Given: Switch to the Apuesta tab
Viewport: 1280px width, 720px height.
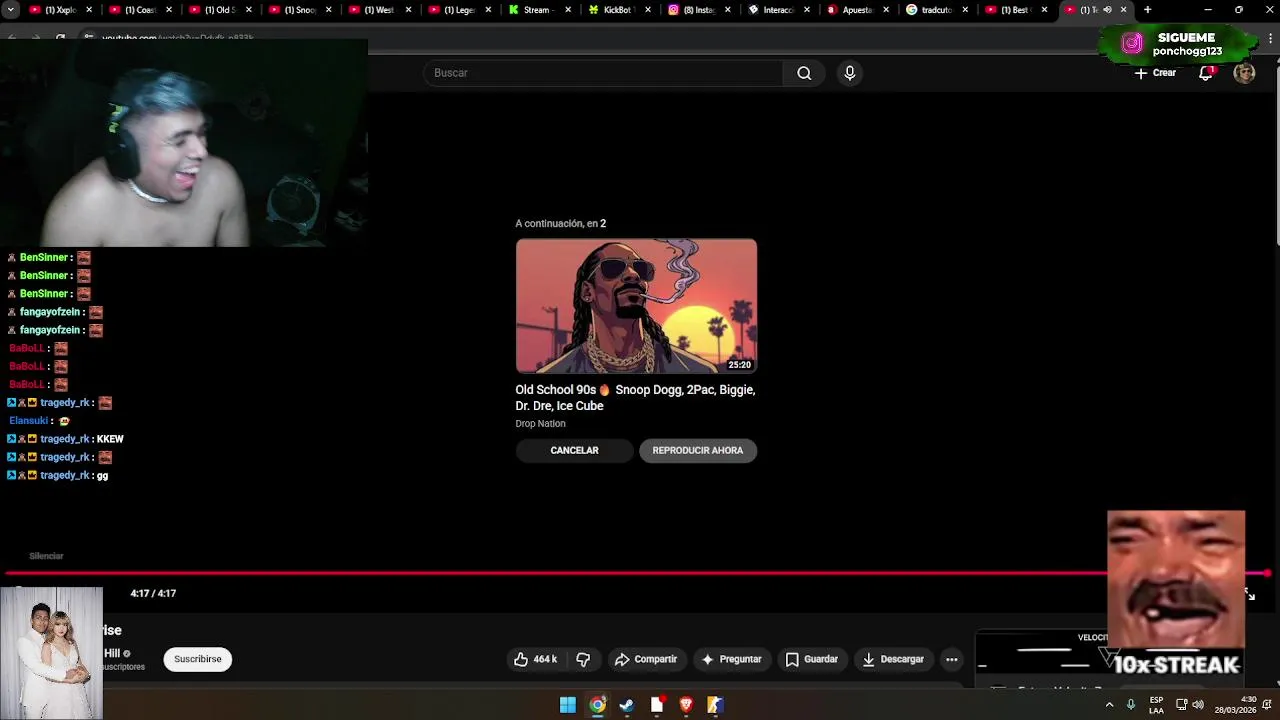Looking at the screenshot, I should click(x=858, y=10).
